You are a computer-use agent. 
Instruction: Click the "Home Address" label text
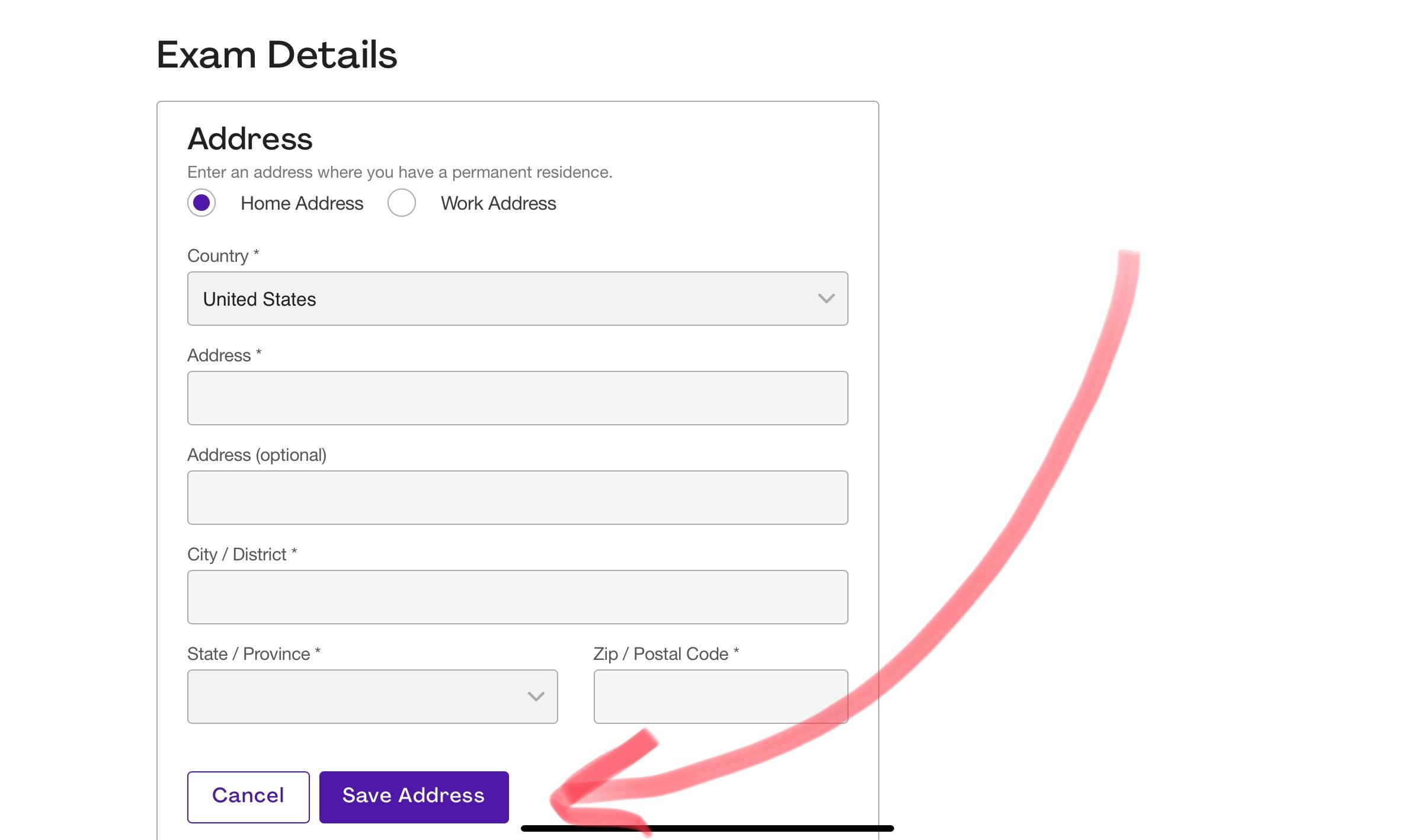302,203
